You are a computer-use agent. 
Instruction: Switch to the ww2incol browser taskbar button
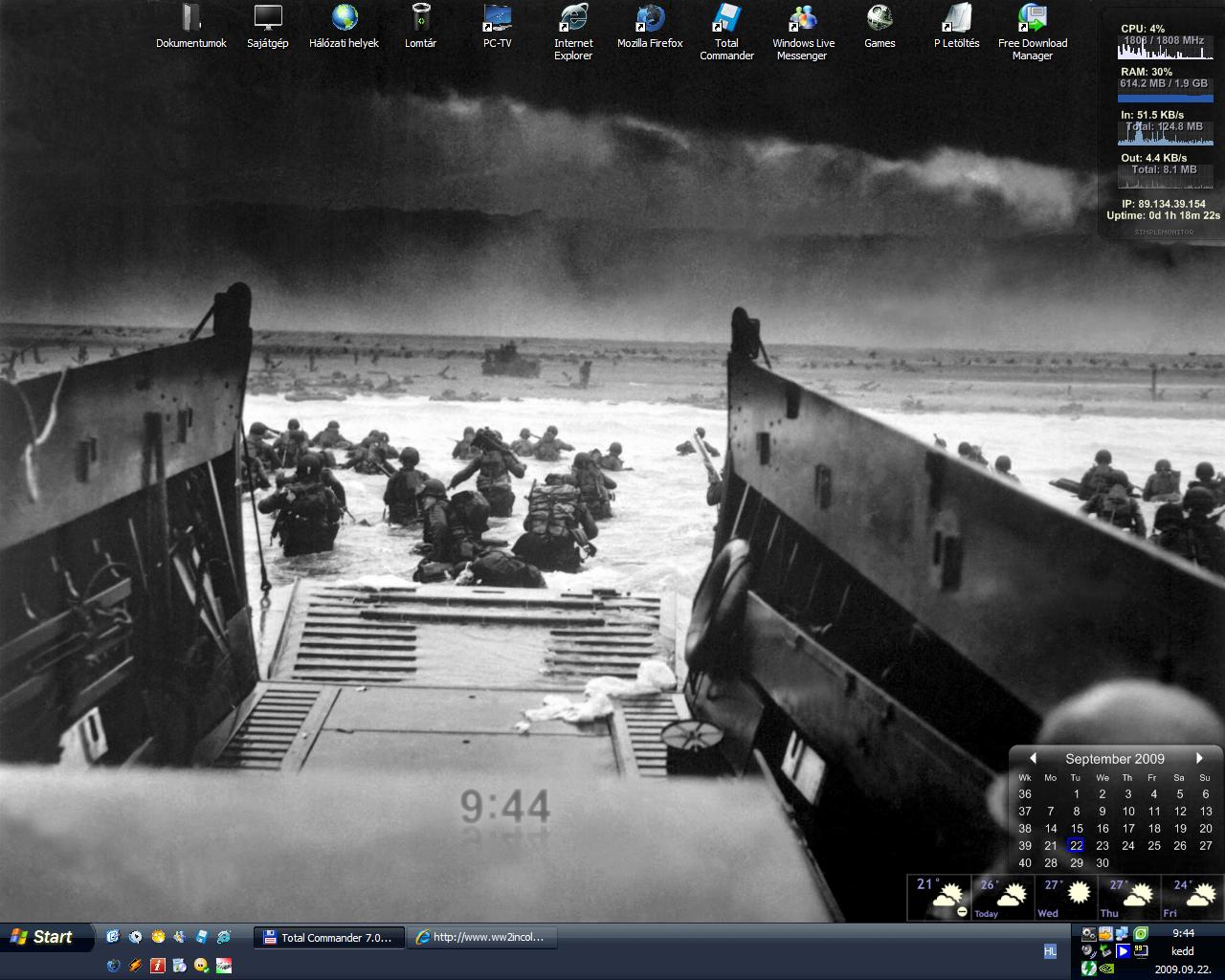coord(481,938)
